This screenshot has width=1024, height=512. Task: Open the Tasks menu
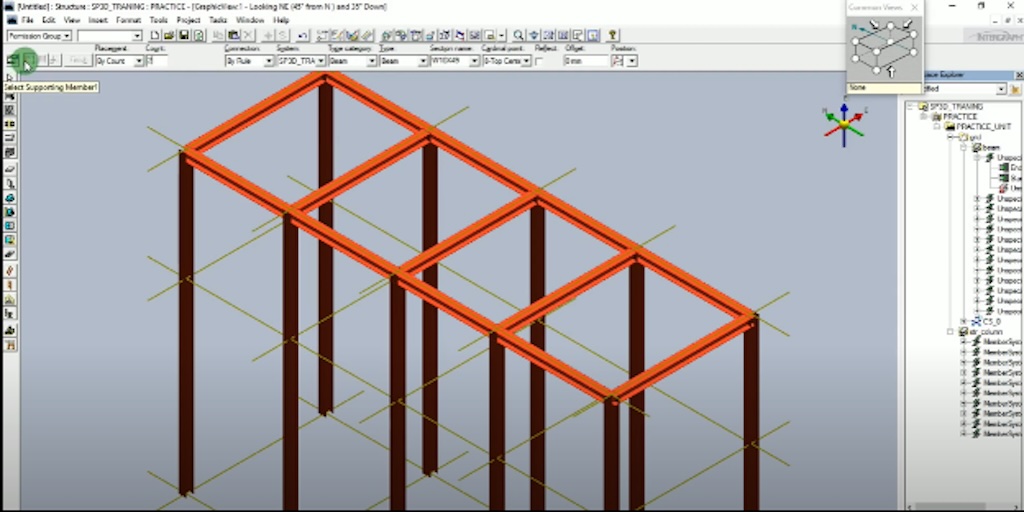point(218,20)
